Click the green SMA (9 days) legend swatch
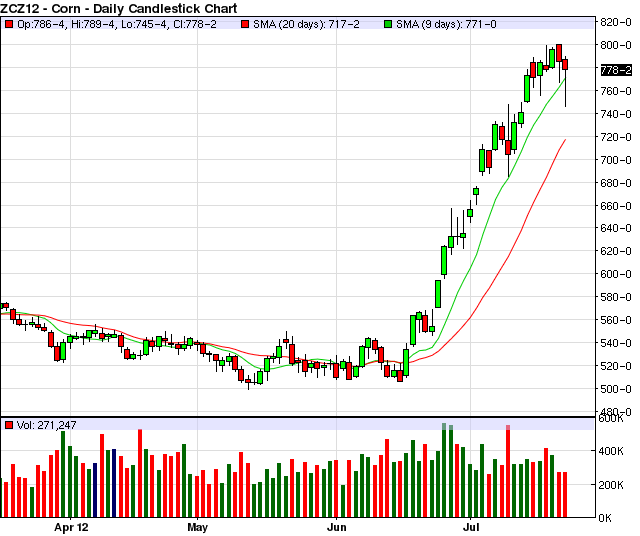640x536 pixels. pos(388,24)
